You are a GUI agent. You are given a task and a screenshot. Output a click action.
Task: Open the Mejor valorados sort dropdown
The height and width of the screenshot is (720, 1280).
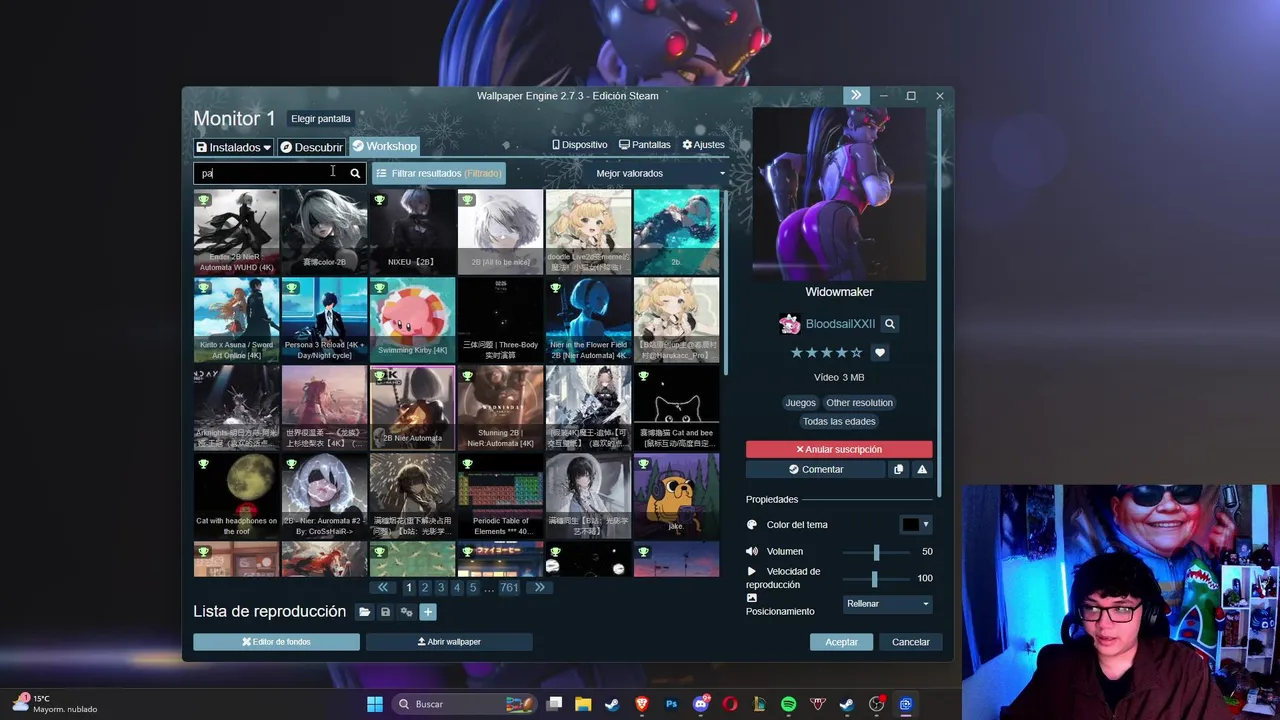661,173
